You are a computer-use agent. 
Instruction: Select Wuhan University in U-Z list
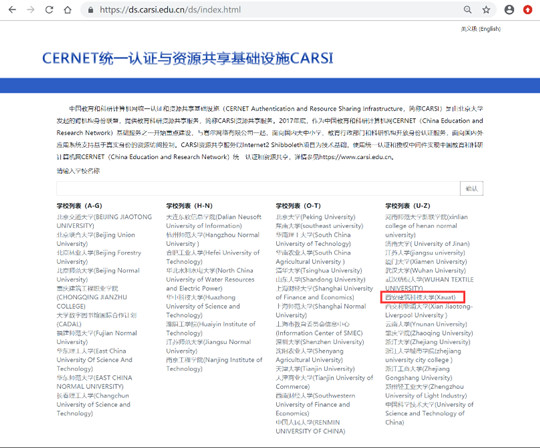pyautogui.click(x=425, y=271)
